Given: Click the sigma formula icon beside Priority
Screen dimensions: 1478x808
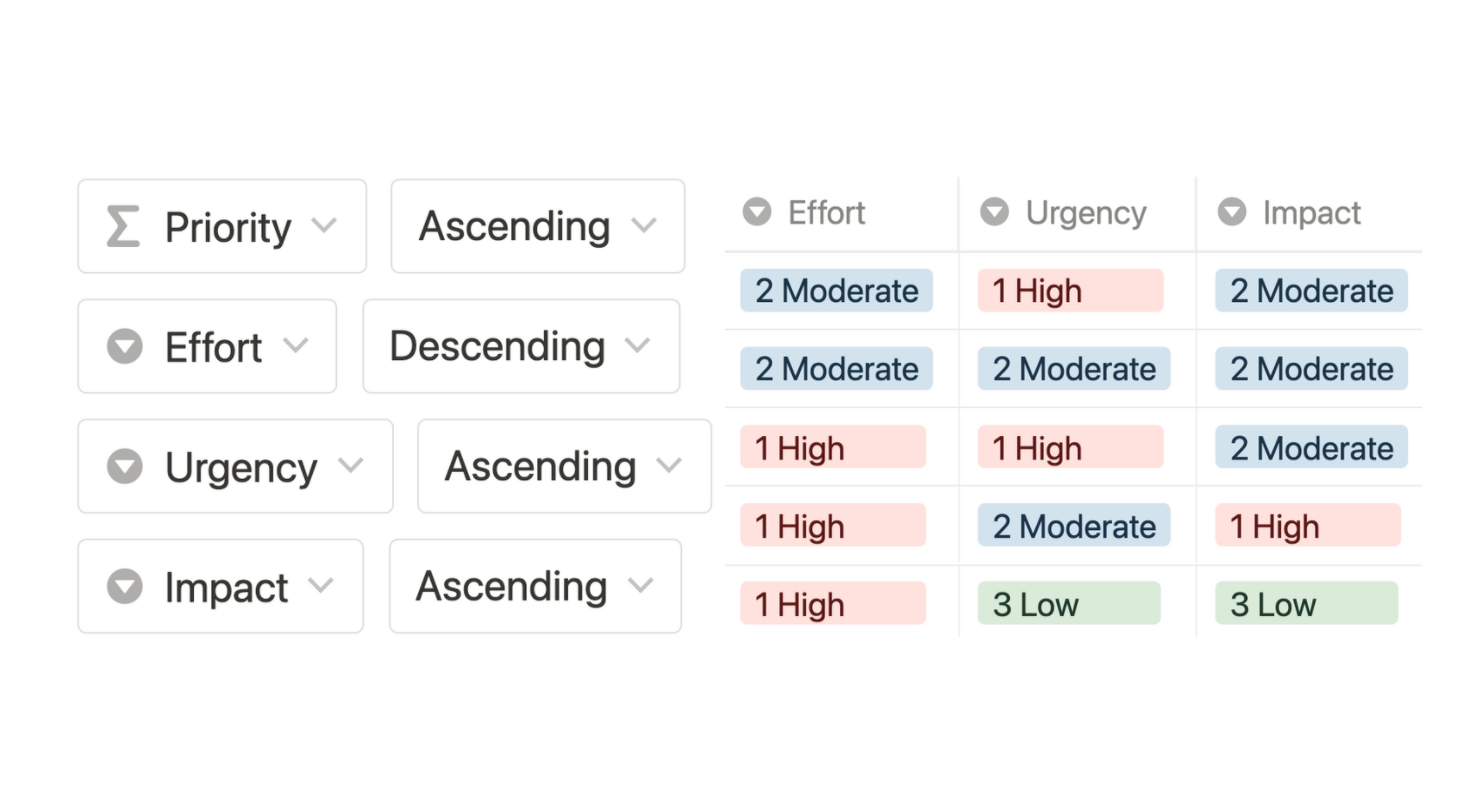Looking at the screenshot, I should tap(123, 227).
